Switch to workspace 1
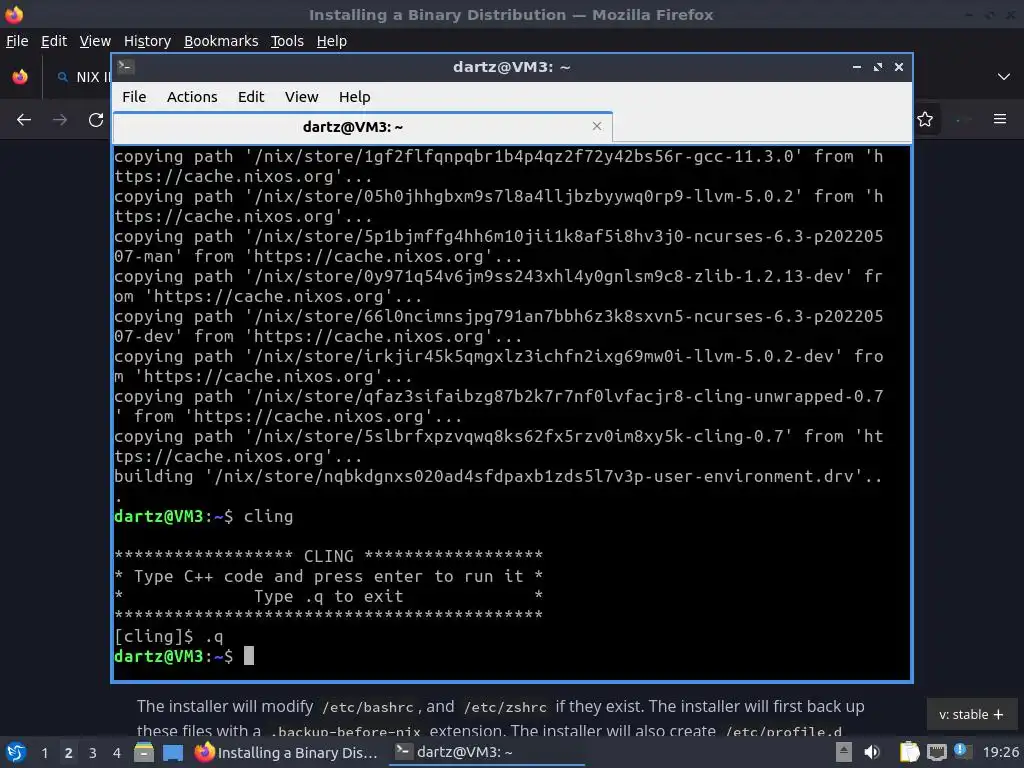The height and width of the screenshot is (768, 1024). (44, 753)
